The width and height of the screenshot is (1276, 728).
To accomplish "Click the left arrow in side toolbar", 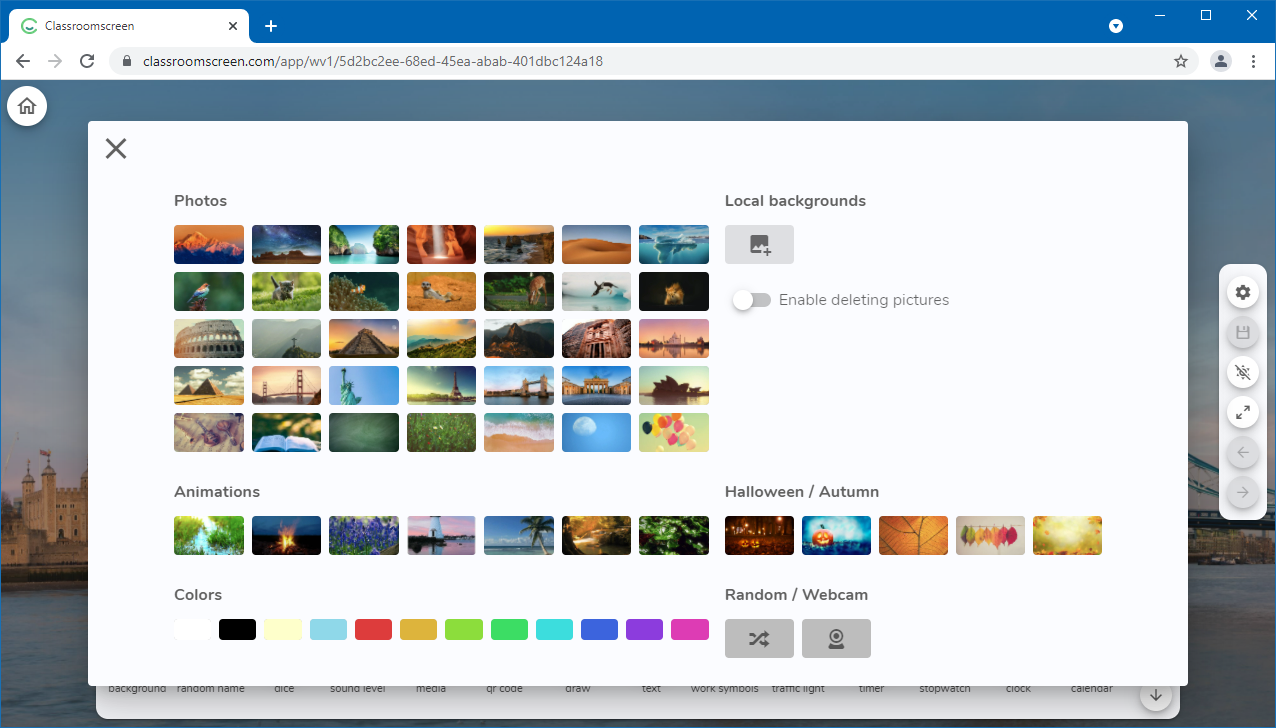I will pyautogui.click(x=1243, y=452).
